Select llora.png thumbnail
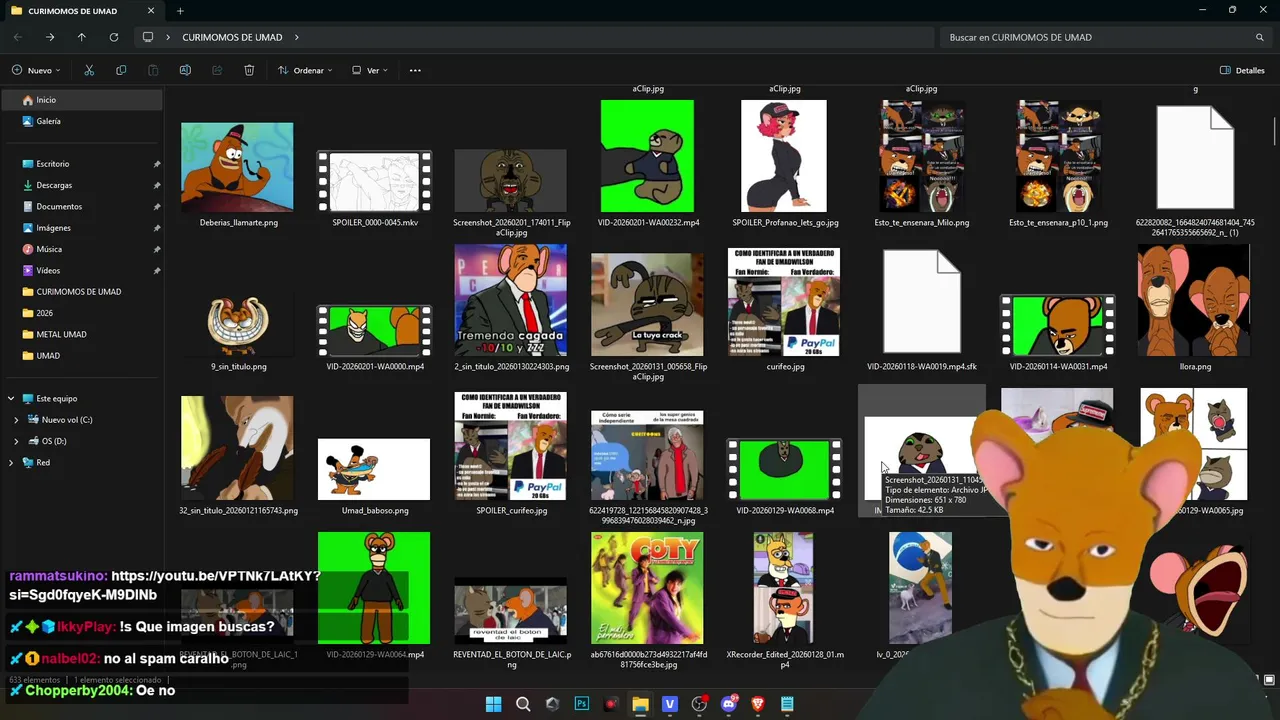This screenshot has width=1280, height=720. 1194,300
